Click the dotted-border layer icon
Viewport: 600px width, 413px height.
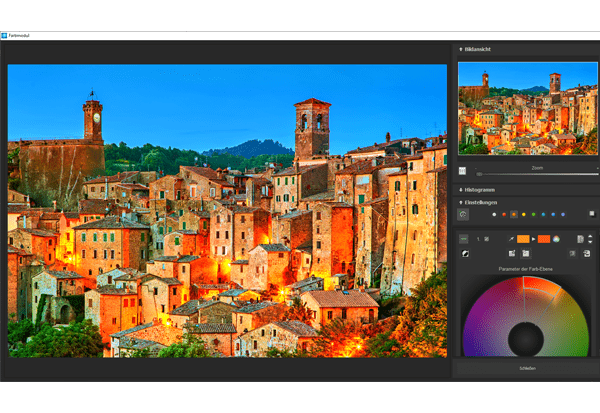click(x=526, y=253)
